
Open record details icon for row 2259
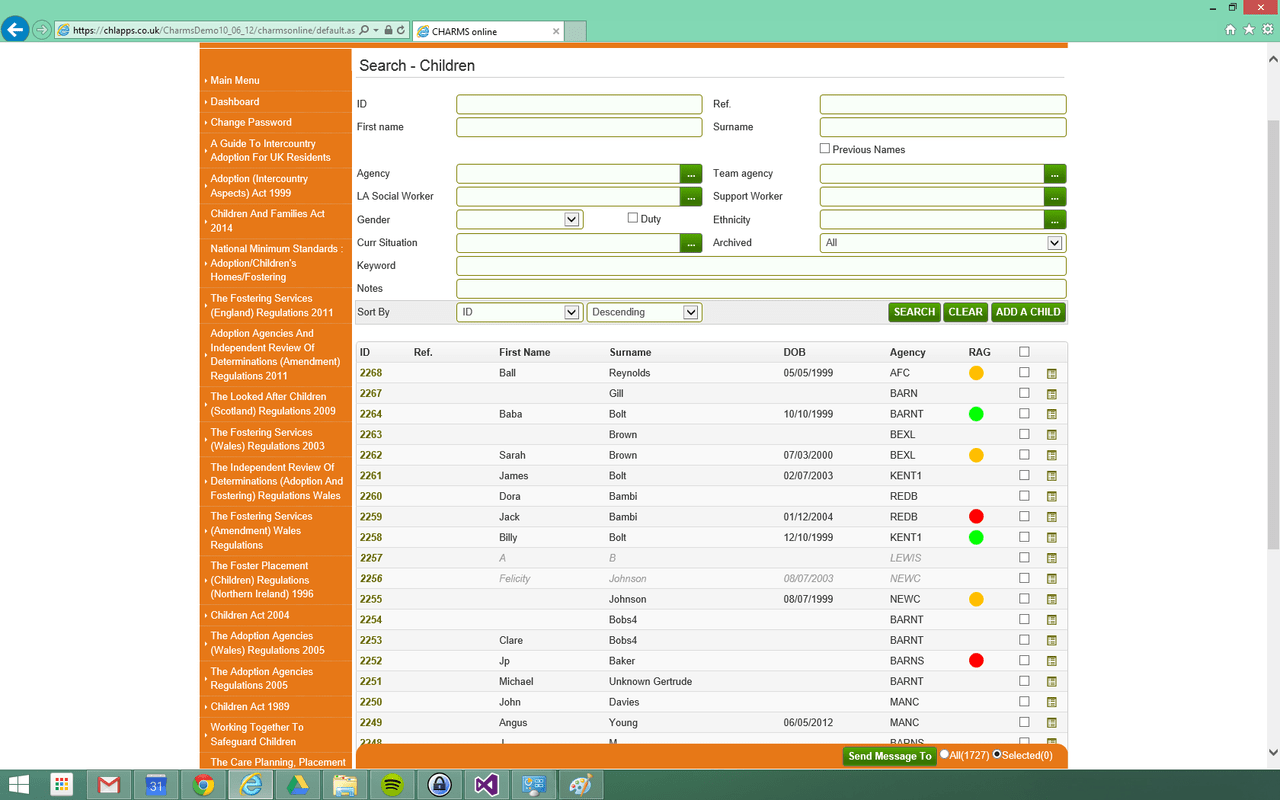tap(1051, 517)
